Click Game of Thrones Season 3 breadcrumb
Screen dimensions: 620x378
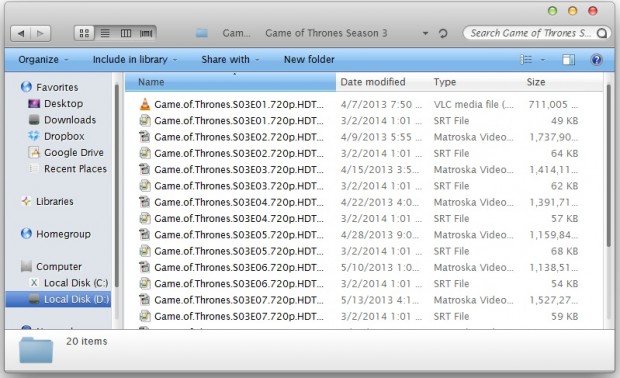[x=326, y=33]
